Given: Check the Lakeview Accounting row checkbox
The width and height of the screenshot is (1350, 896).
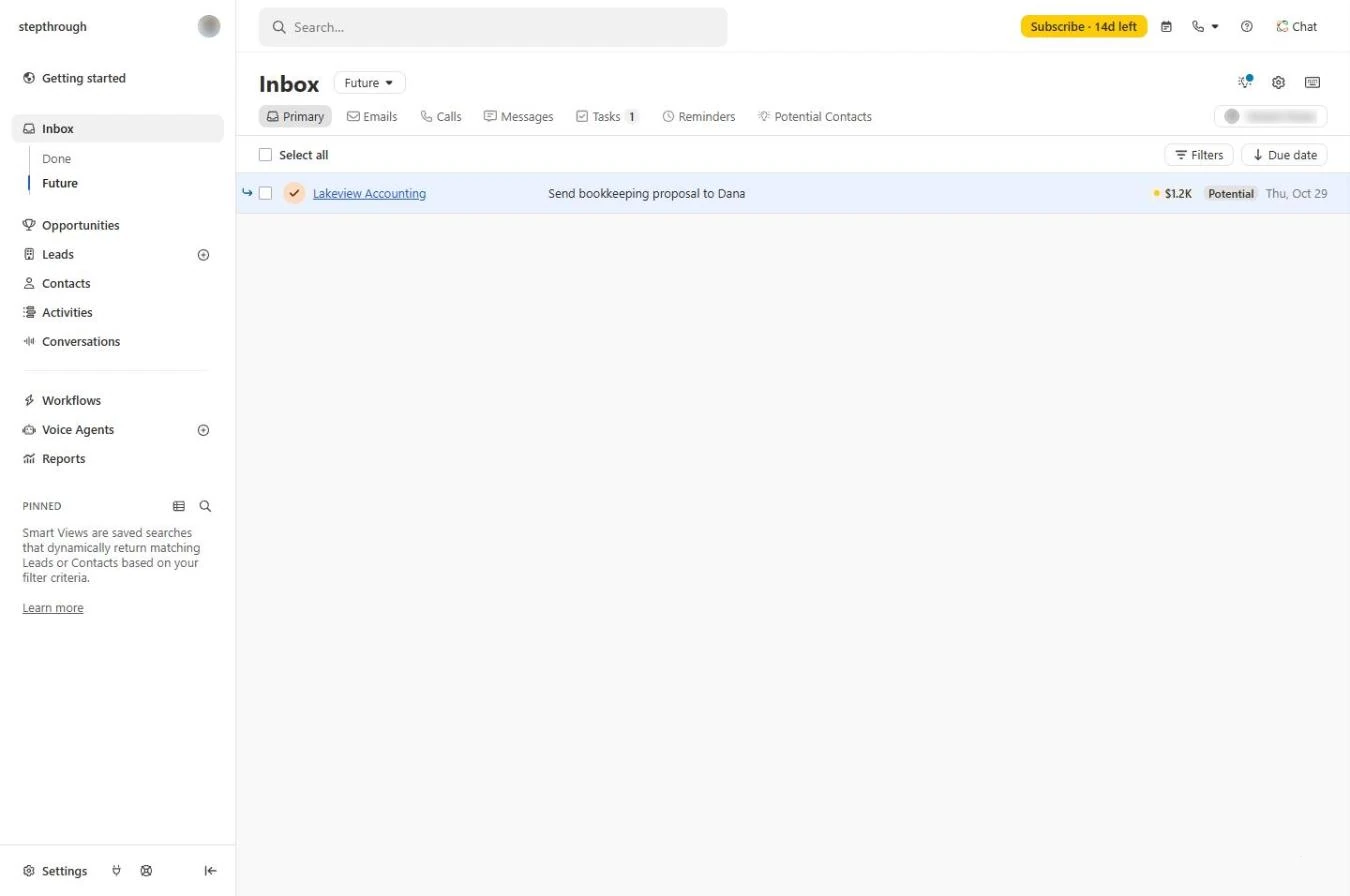Looking at the screenshot, I should click(265, 193).
